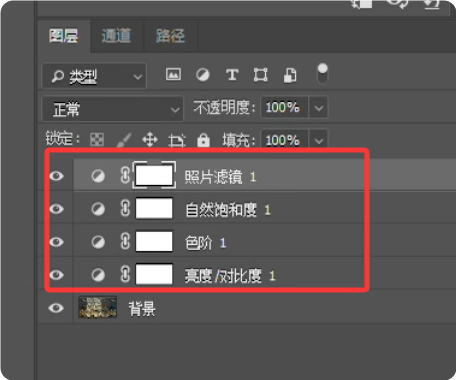Click the 填充 100% value field
The height and width of the screenshot is (380, 456).
(284, 140)
